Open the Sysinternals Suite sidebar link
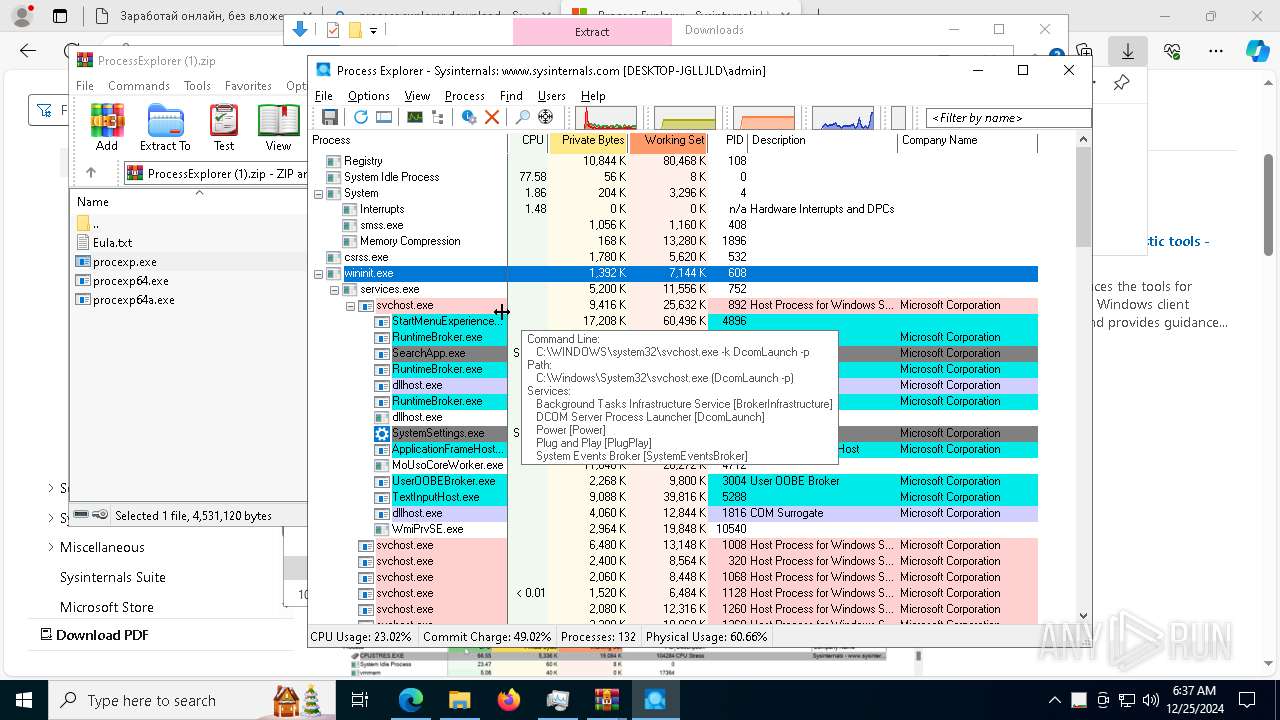Viewport: 1280px width, 720px height. [113, 577]
